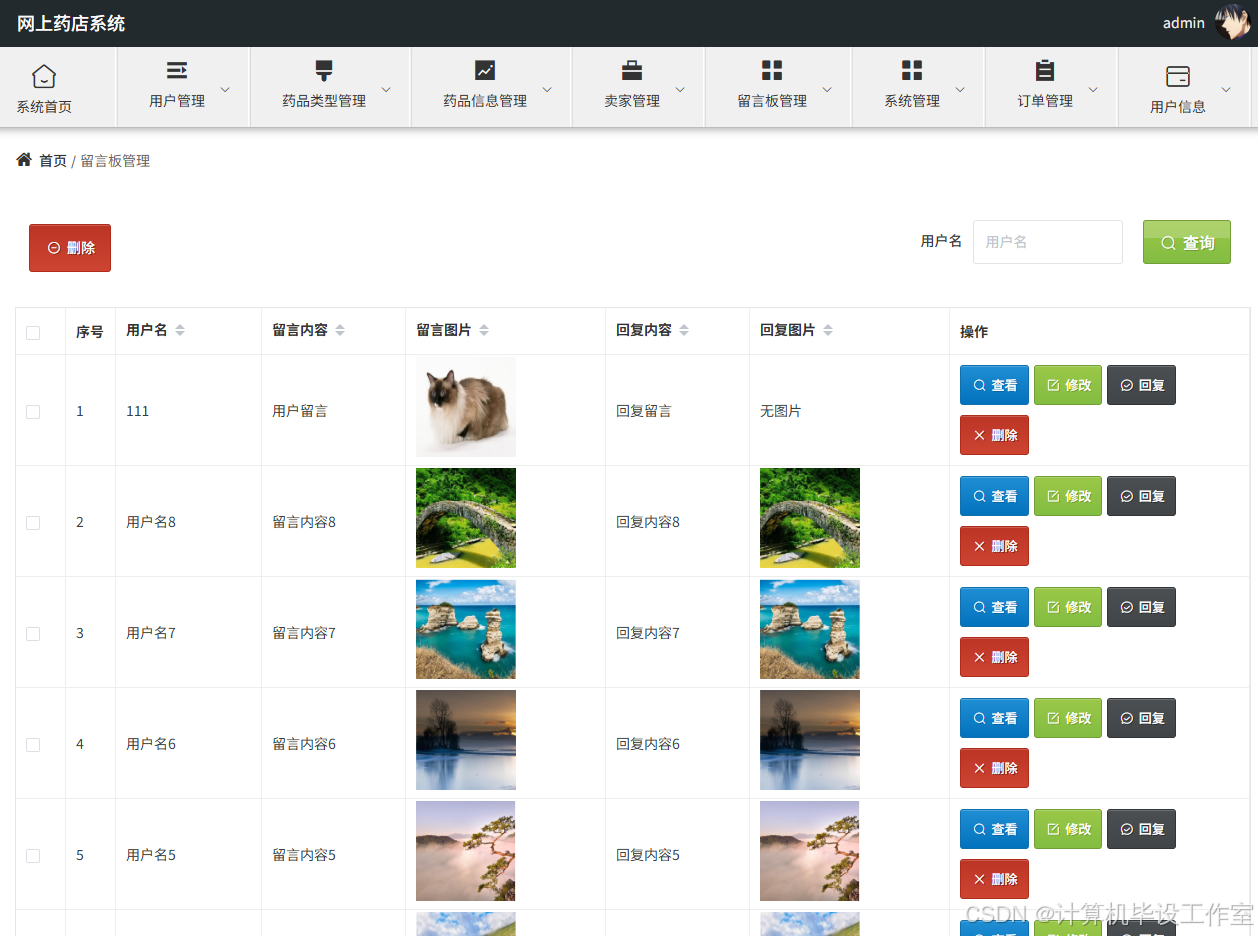Image resolution: width=1258 pixels, height=936 pixels.
Task: Click 修改 for 用户名8
Action: tap(1068, 496)
